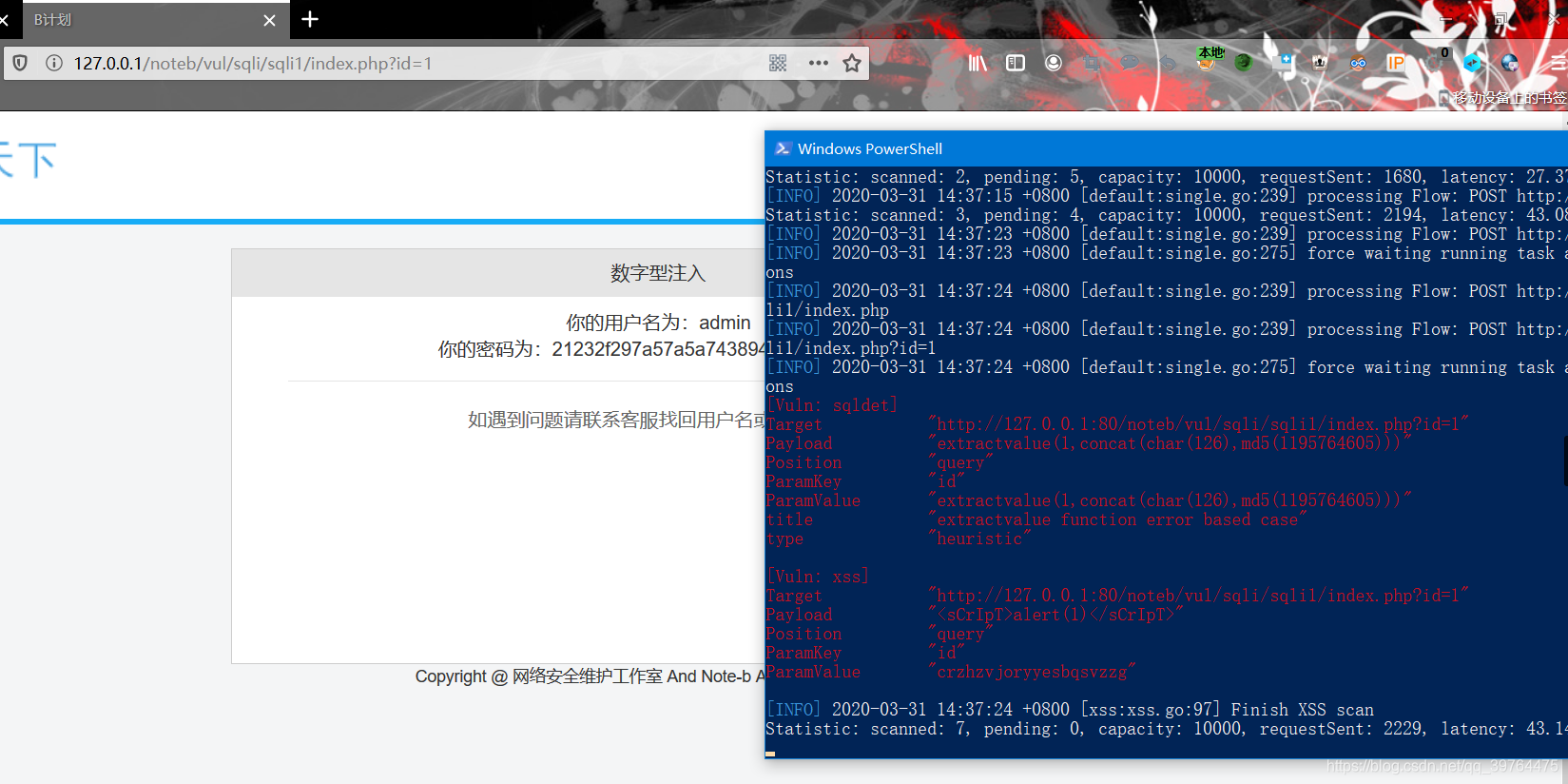The image size is (1568, 784).
Task: Click the blue goggles extension icon
Action: (1358, 63)
